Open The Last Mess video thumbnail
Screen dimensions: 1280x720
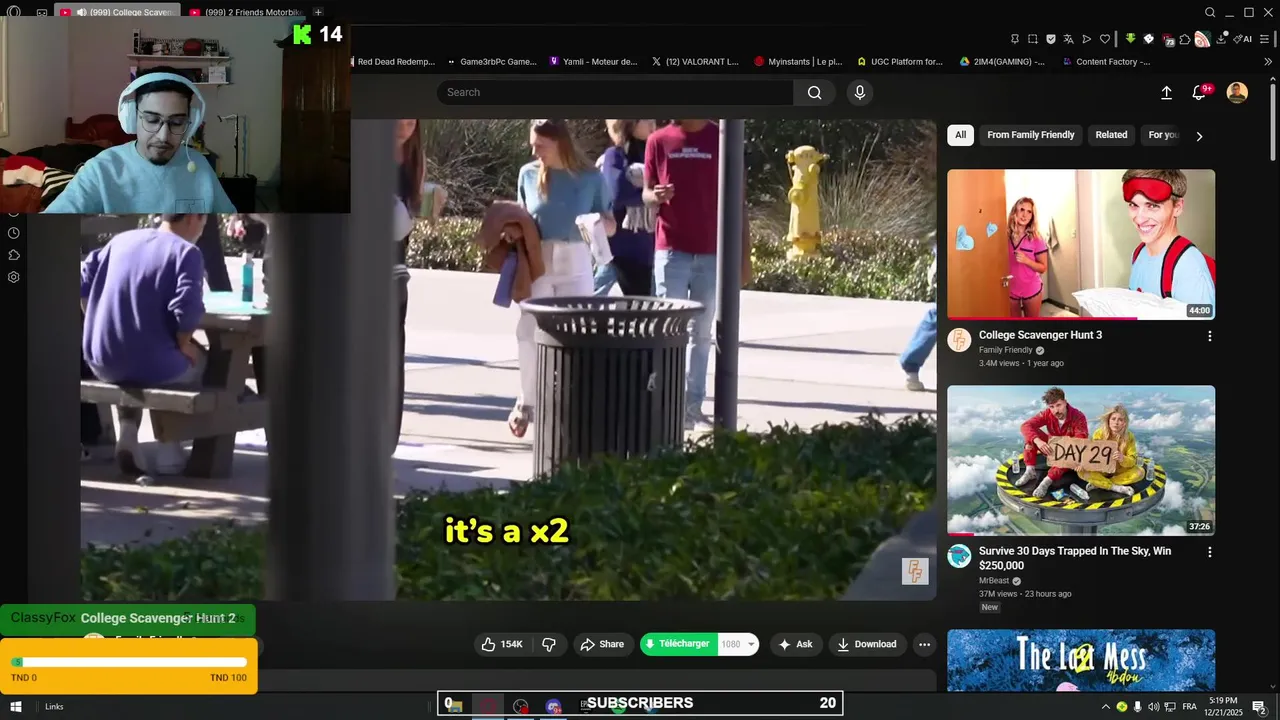(x=1081, y=660)
